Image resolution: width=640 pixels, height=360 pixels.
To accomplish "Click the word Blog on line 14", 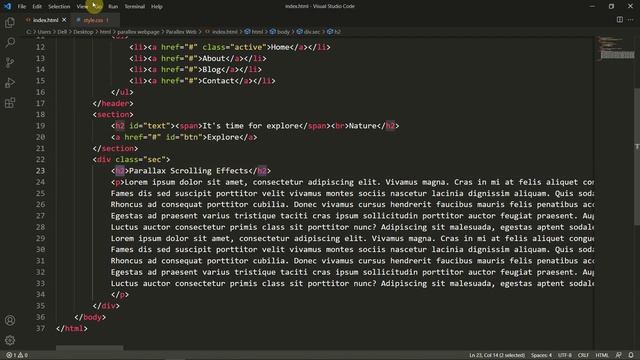I will coord(211,70).
